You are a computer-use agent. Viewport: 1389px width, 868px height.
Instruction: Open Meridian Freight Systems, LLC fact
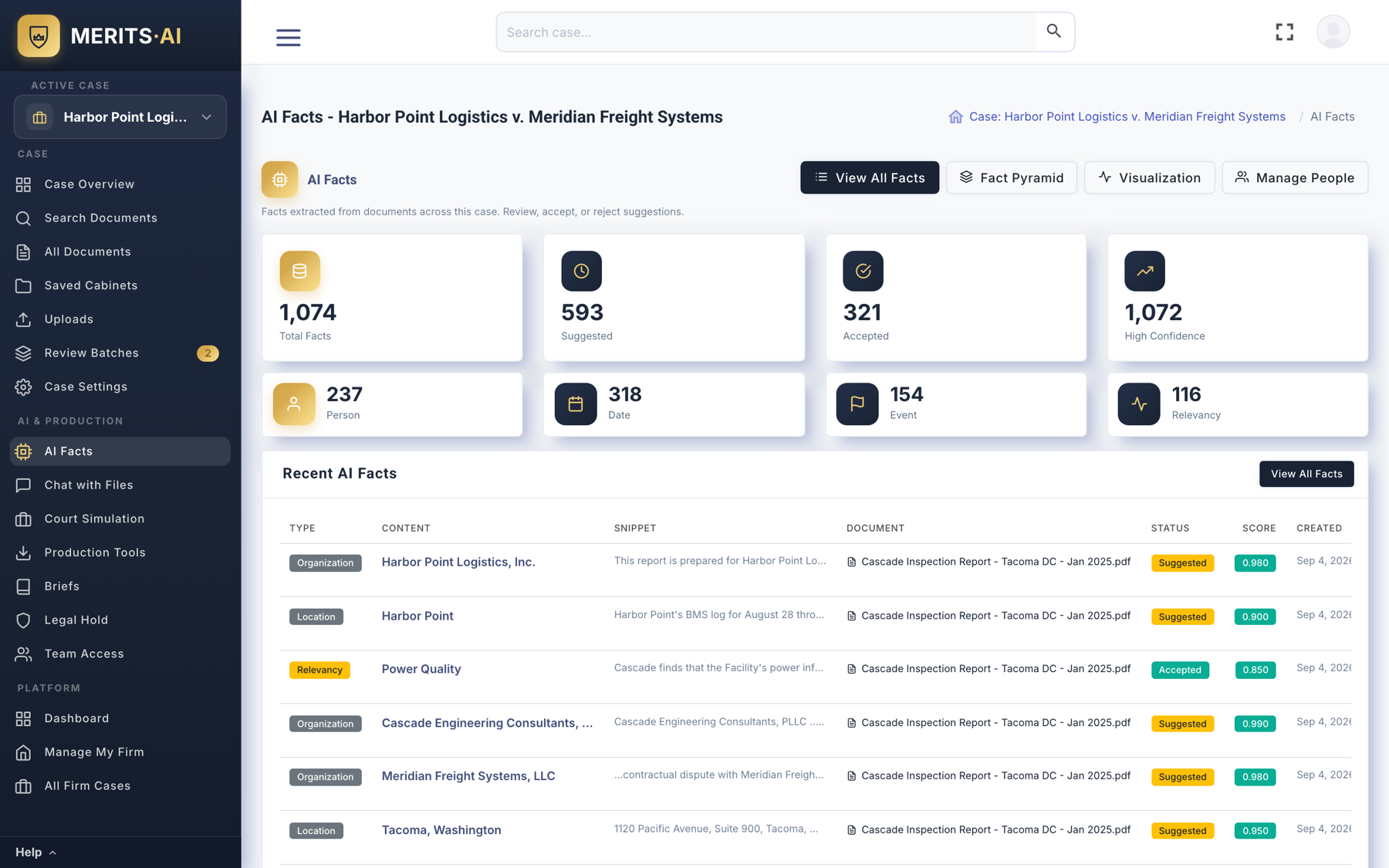pyautogui.click(x=468, y=776)
